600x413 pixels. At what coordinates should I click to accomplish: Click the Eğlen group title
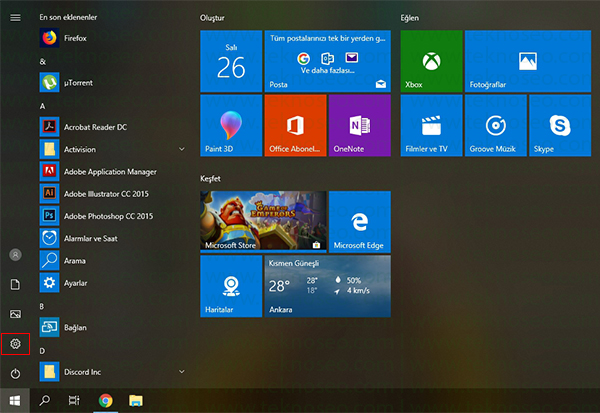(x=409, y=18)
